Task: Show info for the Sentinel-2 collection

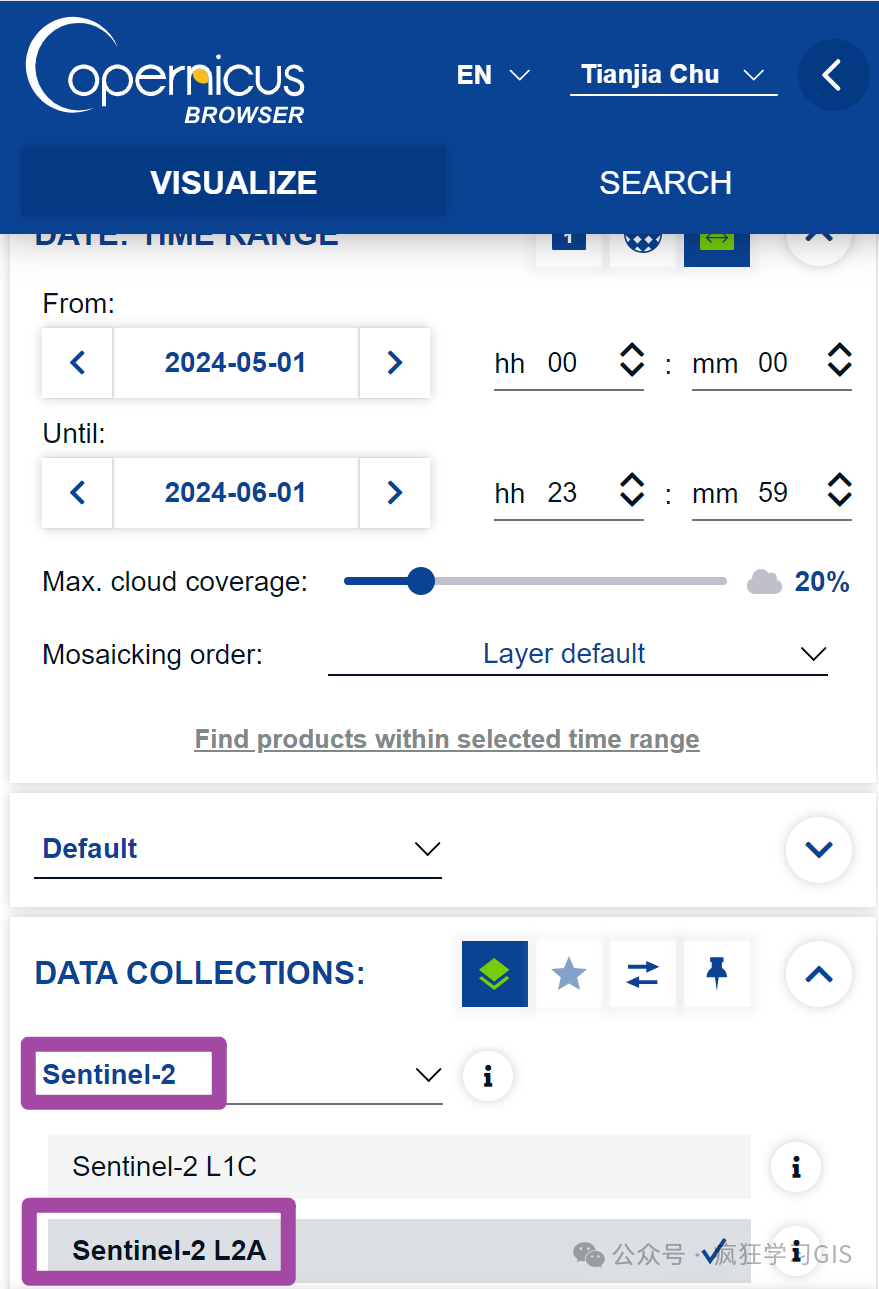Action: coord(488,1076)
